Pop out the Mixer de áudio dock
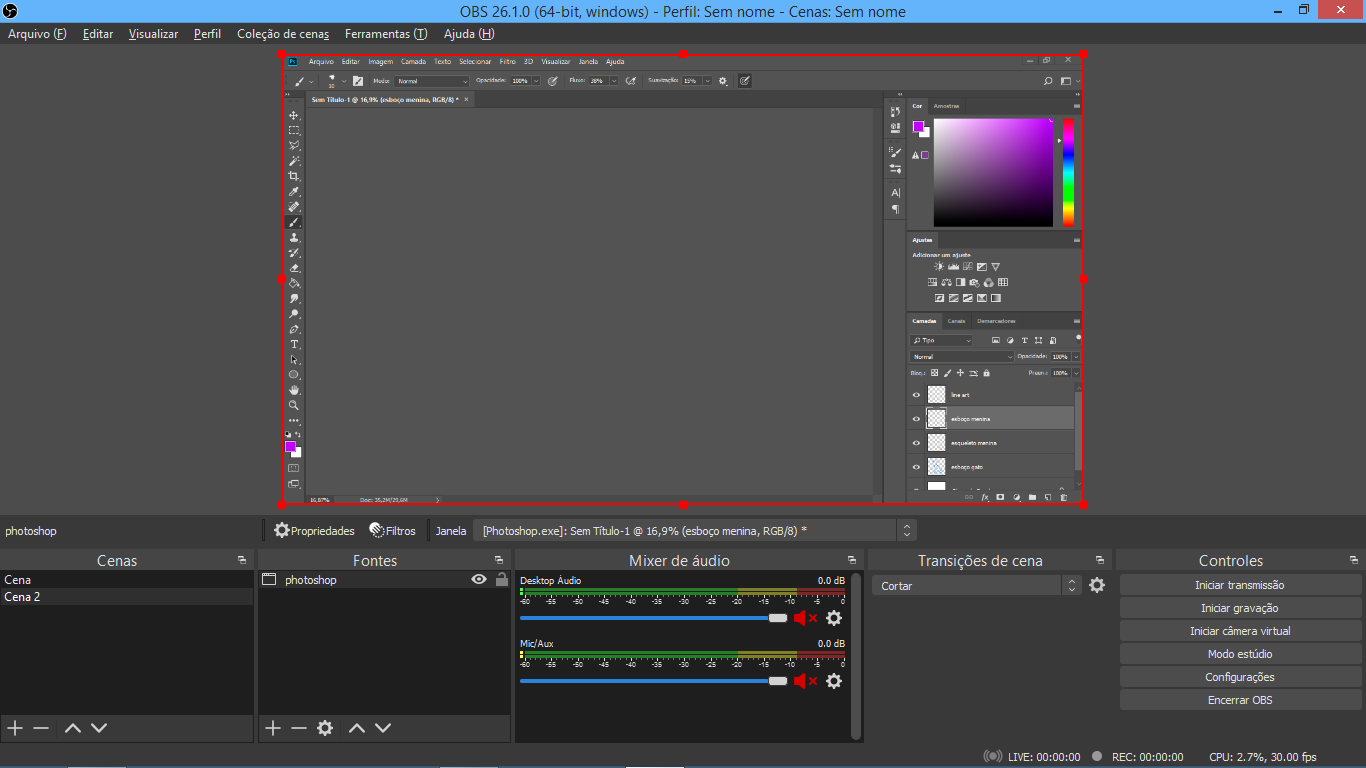The height and width of the screenshot is (768, 1366). tap(852, 560)
